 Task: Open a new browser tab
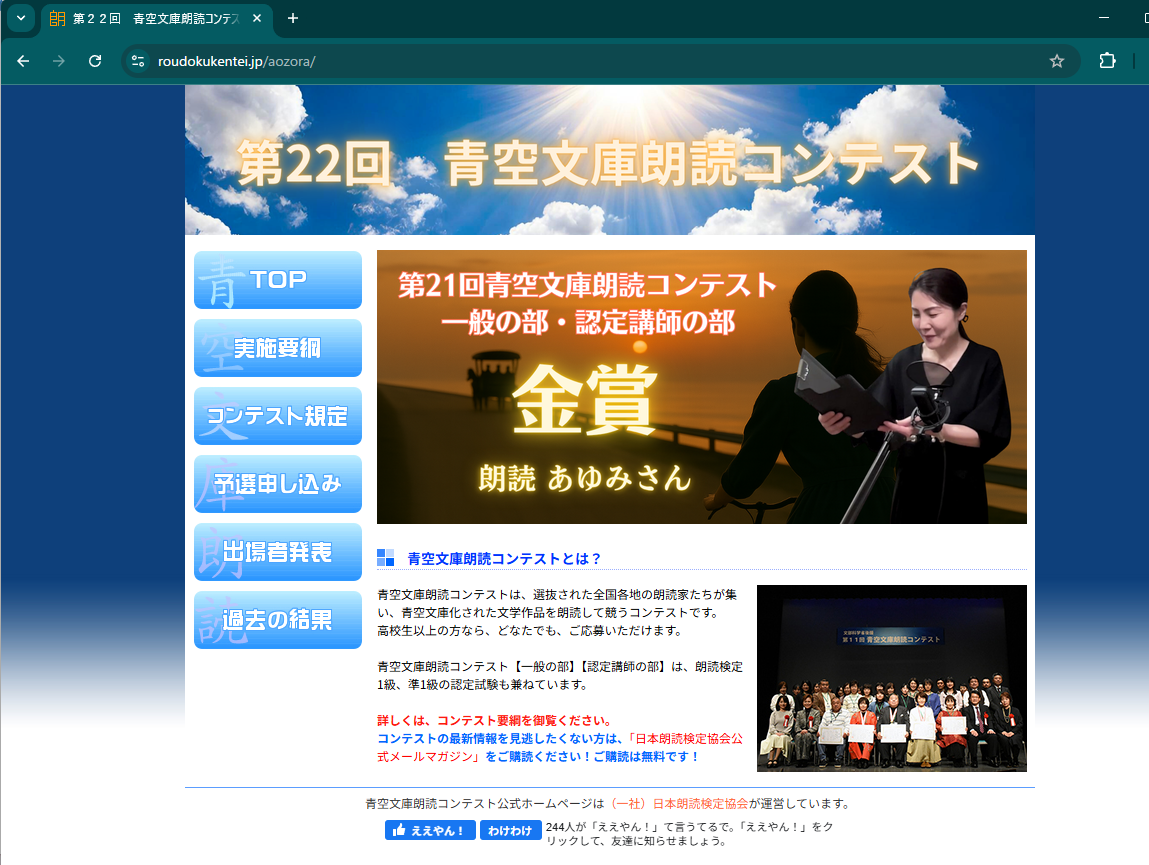(x=292, y=18)
